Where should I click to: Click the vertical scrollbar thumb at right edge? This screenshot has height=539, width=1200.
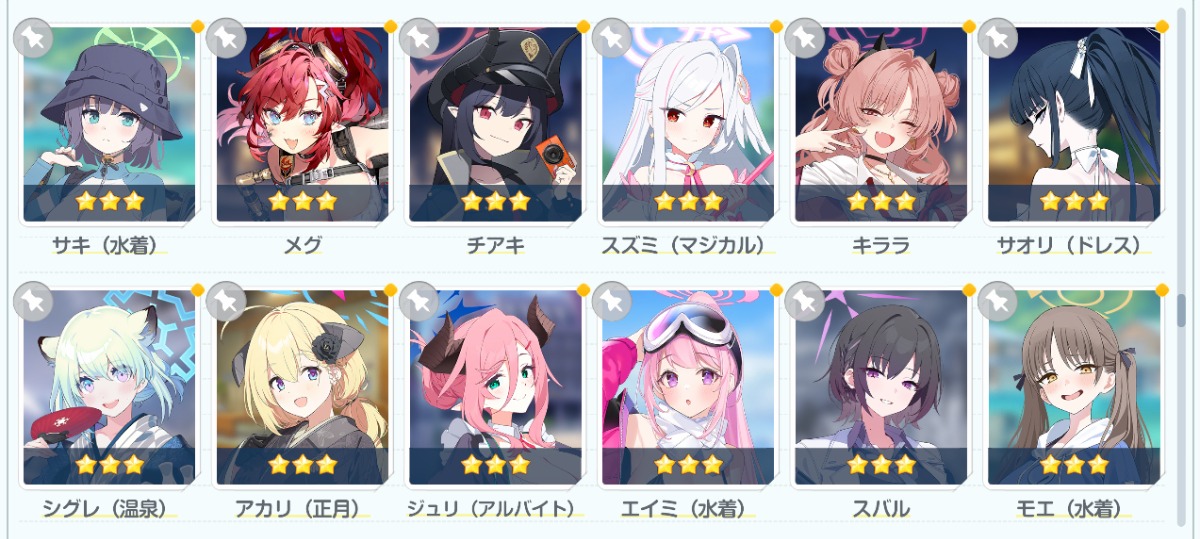pyautogui.click(x=1182, y=311)
